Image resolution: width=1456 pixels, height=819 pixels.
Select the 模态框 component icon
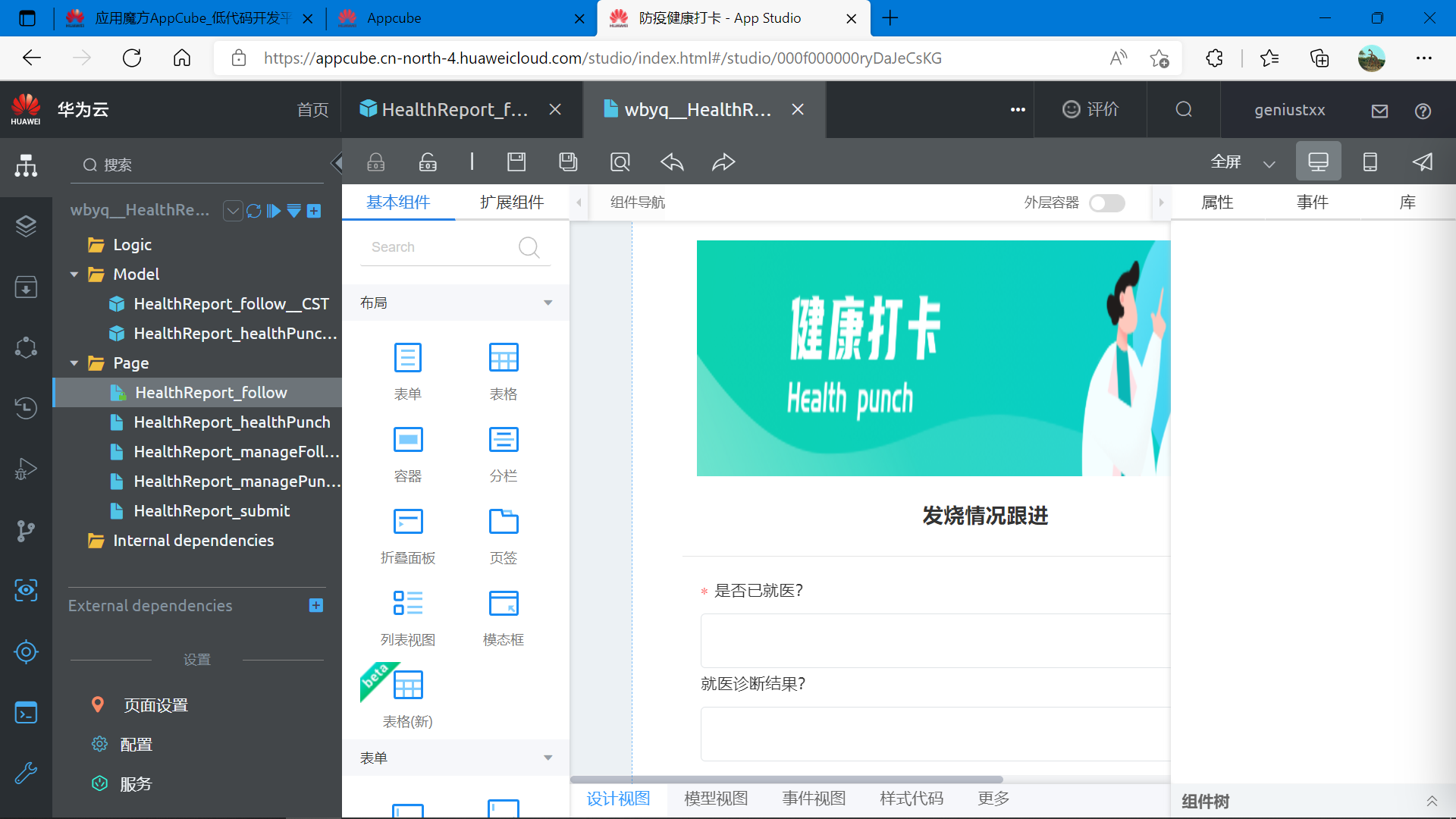tap(504, 604)
